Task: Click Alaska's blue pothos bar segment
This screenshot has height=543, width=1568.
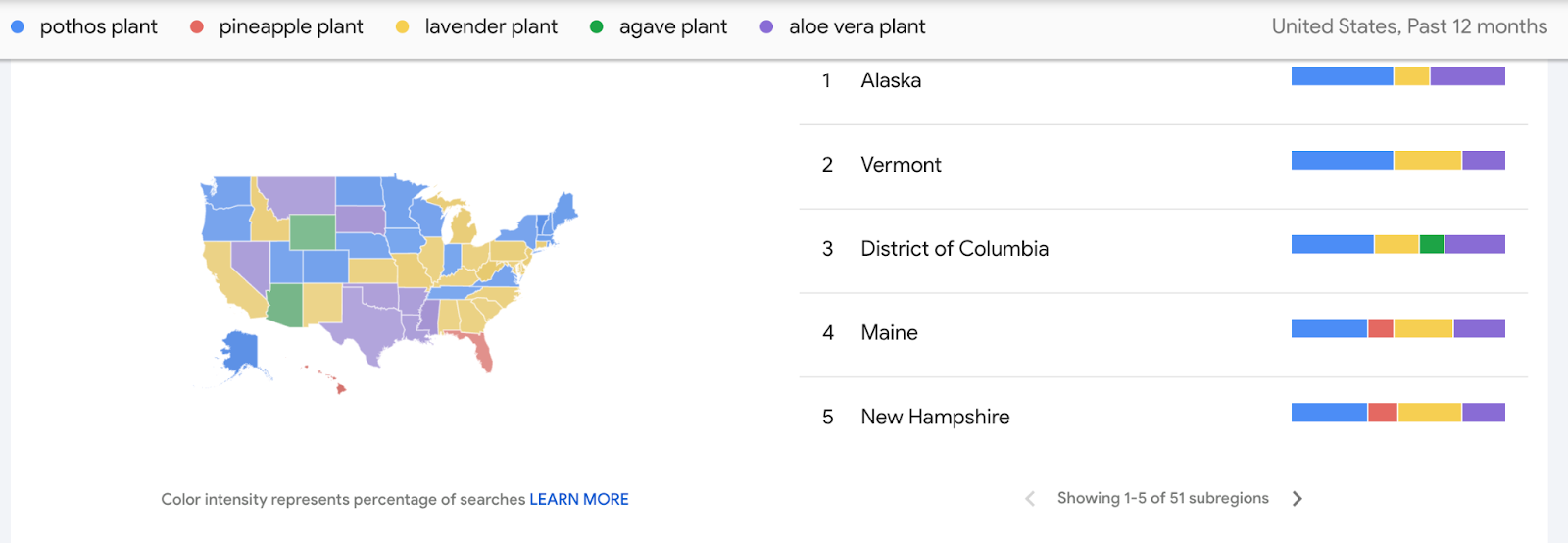Action: (1342, 76)
